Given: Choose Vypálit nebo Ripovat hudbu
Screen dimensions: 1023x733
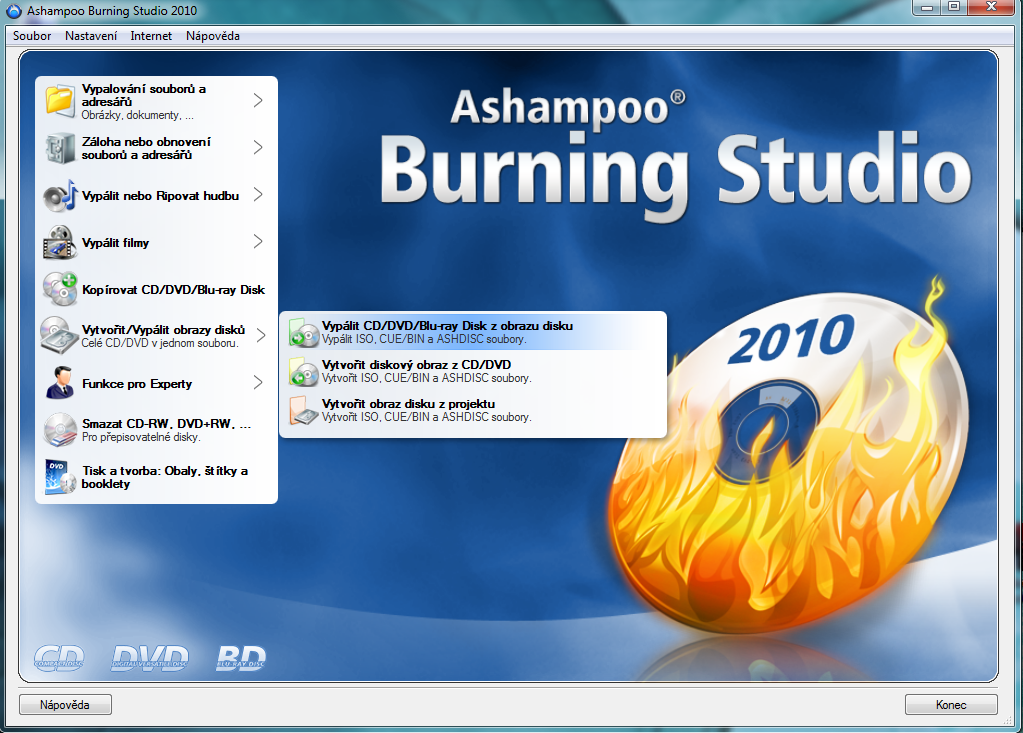Looking at the screenshot, I should 156,196.
